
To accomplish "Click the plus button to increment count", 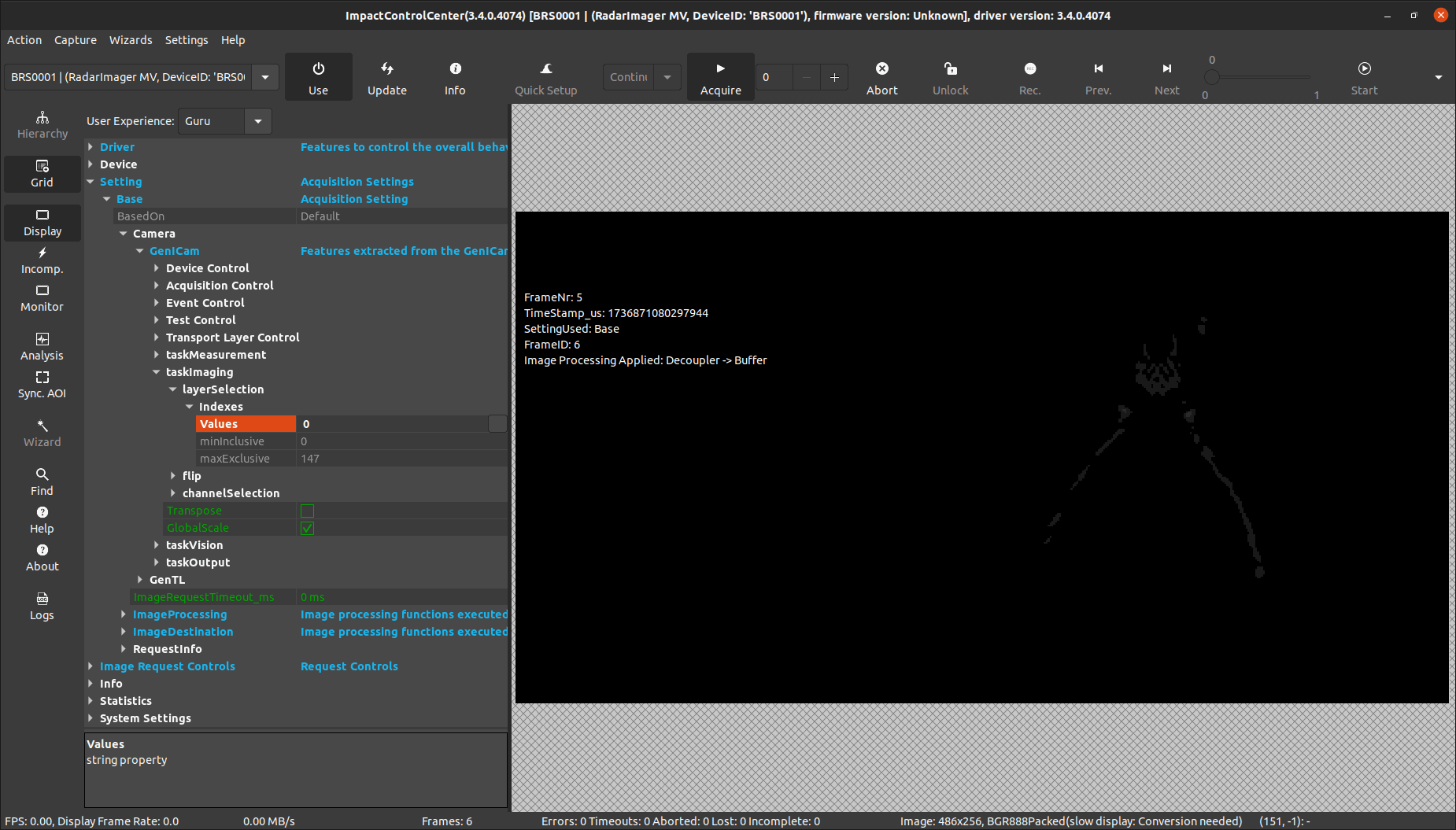I will [834, 77].
